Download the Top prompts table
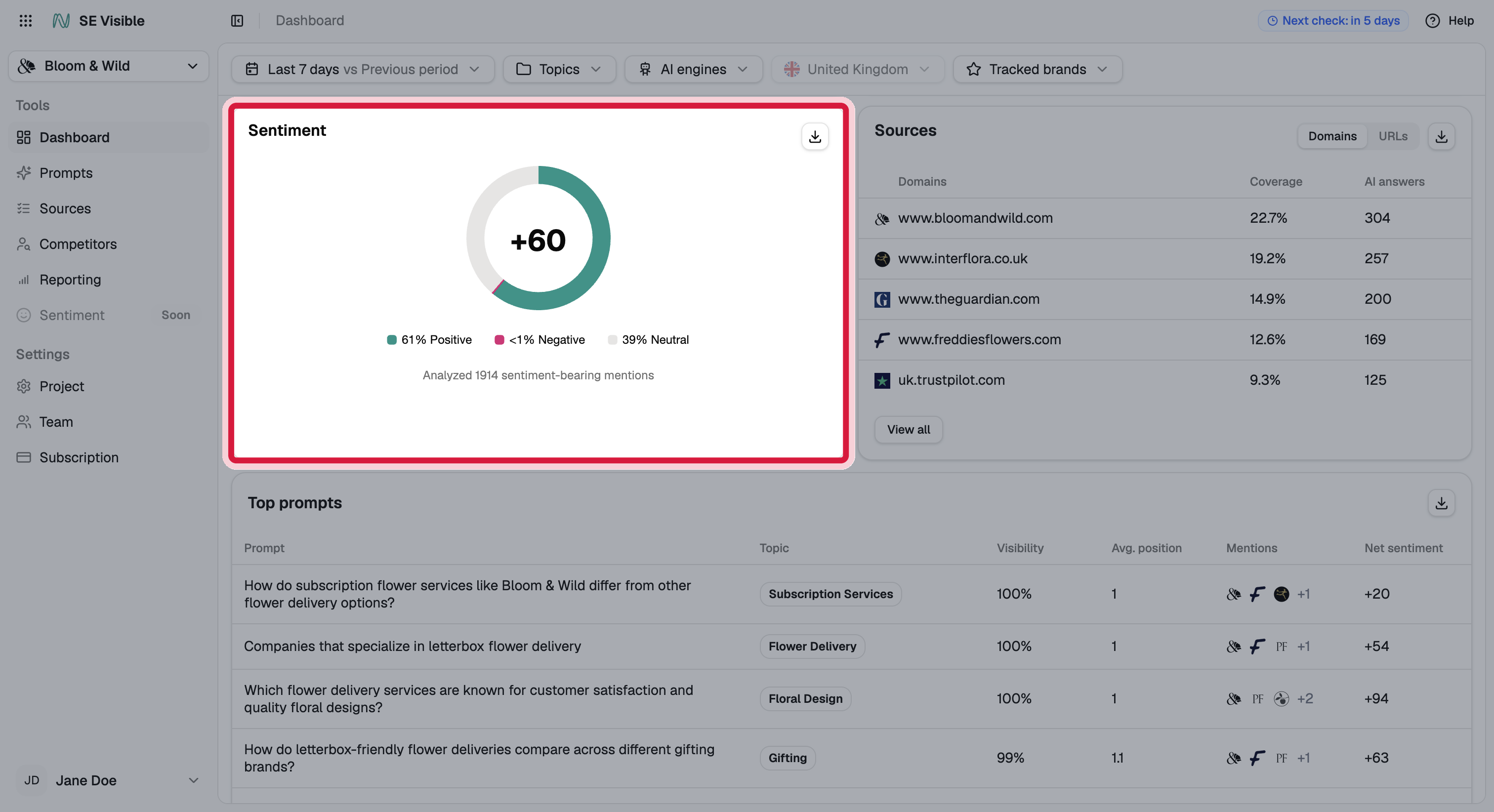1494x812 pixels. tap(1441, 503)
